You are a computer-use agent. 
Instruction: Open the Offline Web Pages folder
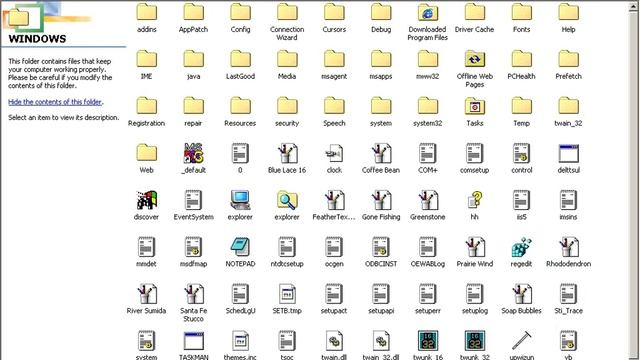[x=474, y=60]
